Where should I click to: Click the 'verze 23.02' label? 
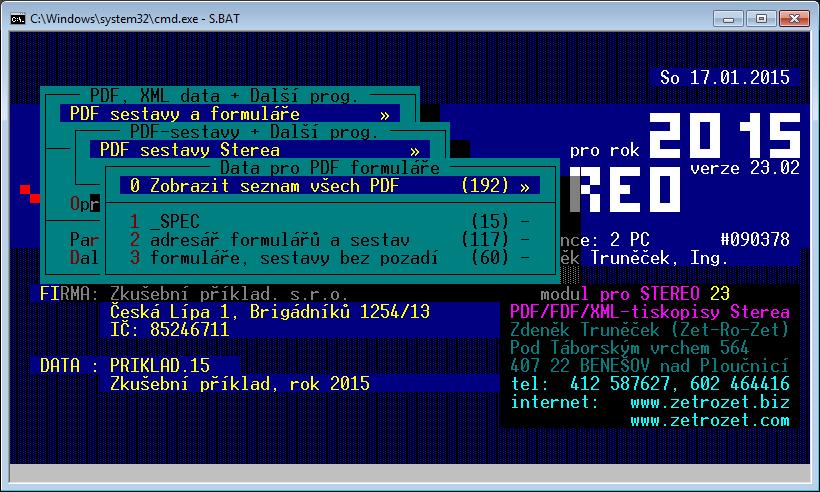point(745,168)
